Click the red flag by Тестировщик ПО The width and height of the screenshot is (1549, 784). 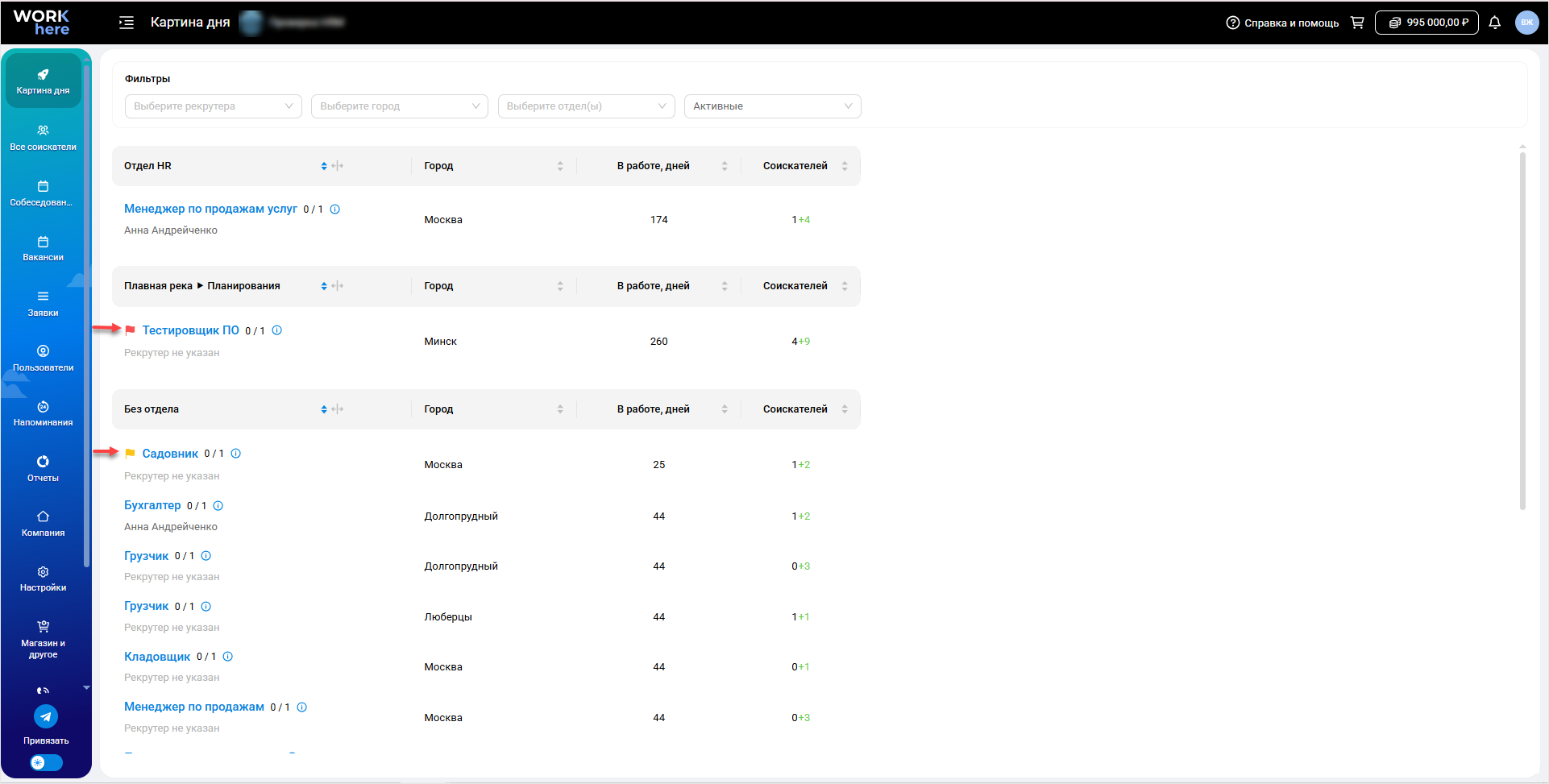(x=130, y=330)
